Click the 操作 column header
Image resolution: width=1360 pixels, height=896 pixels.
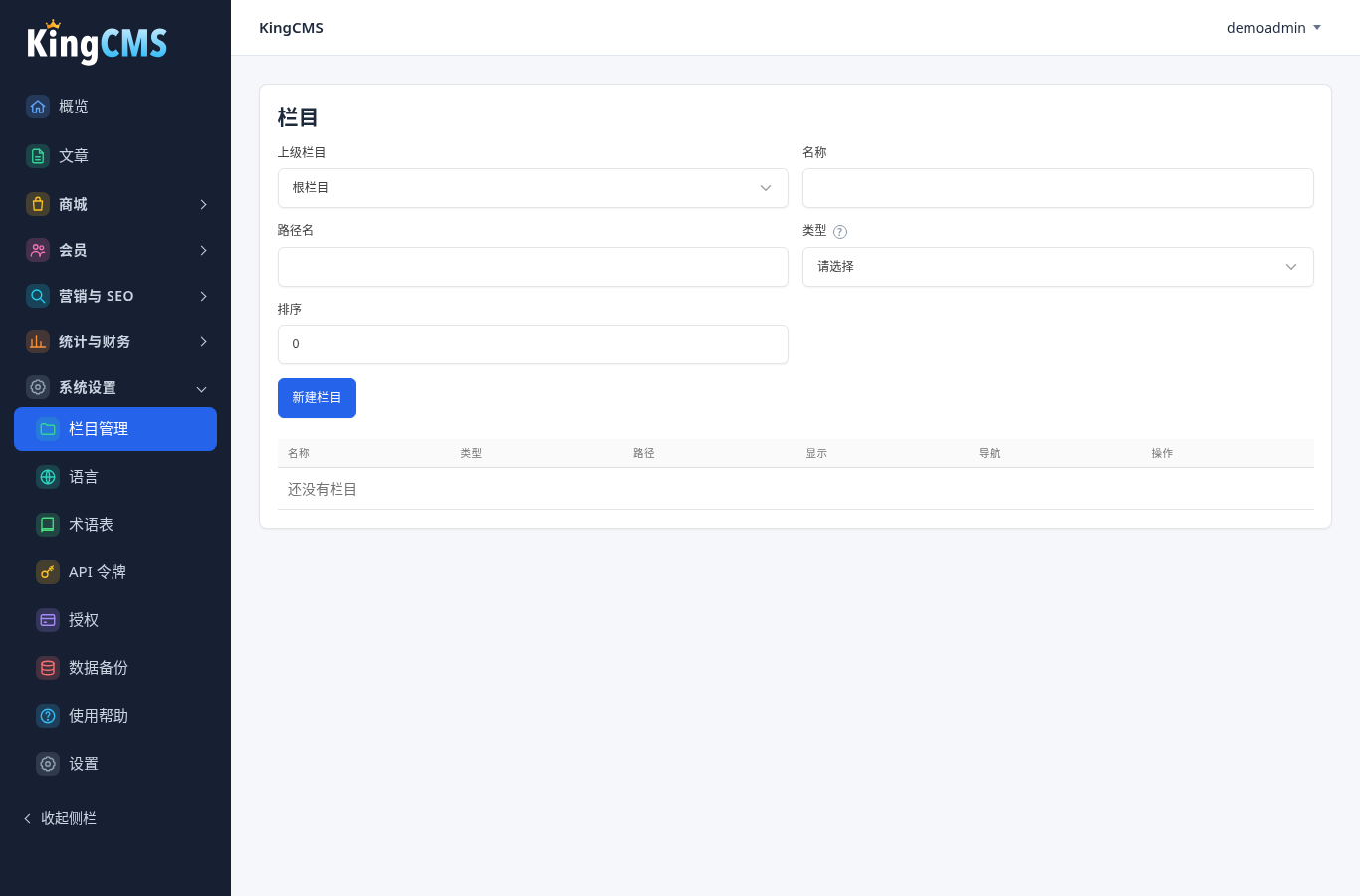point(1162,453)
